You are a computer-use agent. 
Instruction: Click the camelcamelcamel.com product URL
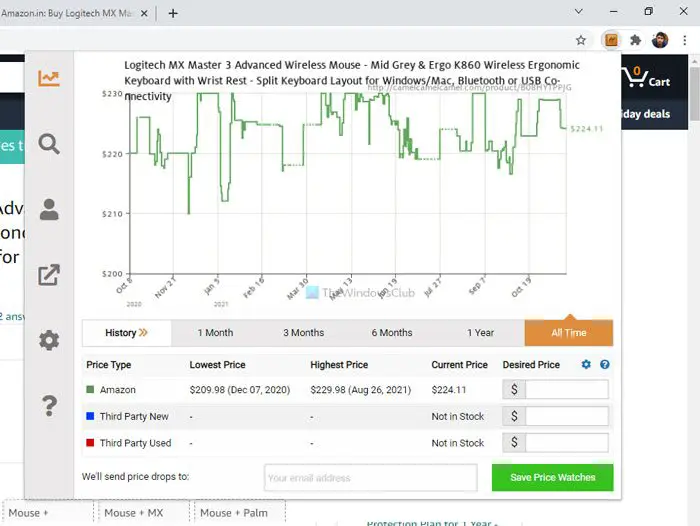pos(470,88)
